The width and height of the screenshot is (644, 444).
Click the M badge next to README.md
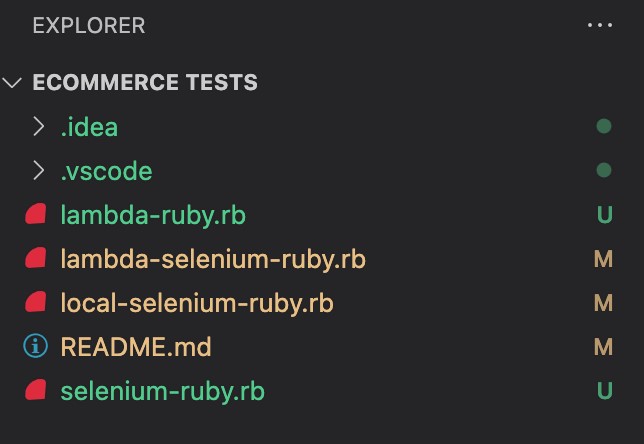point(603,347)
